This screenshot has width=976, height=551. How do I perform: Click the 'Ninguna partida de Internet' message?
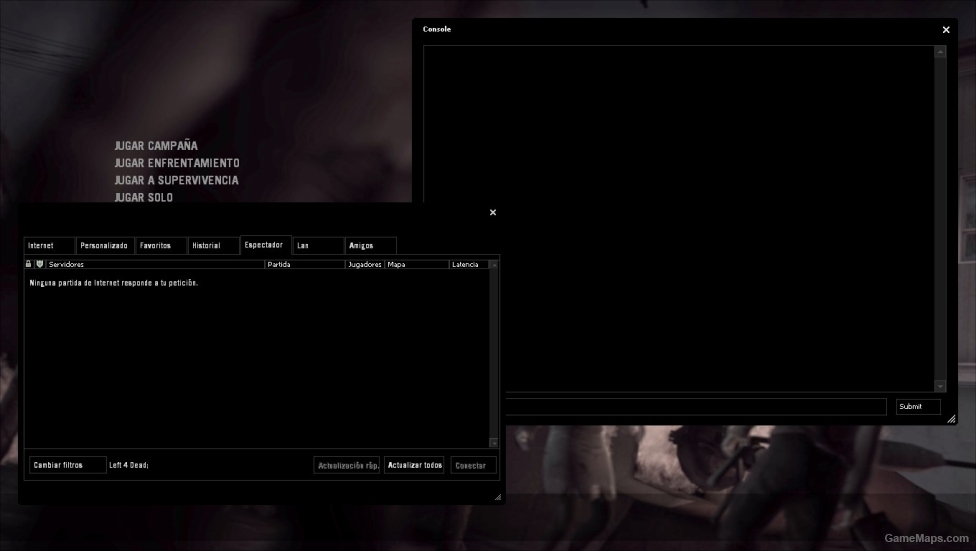click(114, 283)
